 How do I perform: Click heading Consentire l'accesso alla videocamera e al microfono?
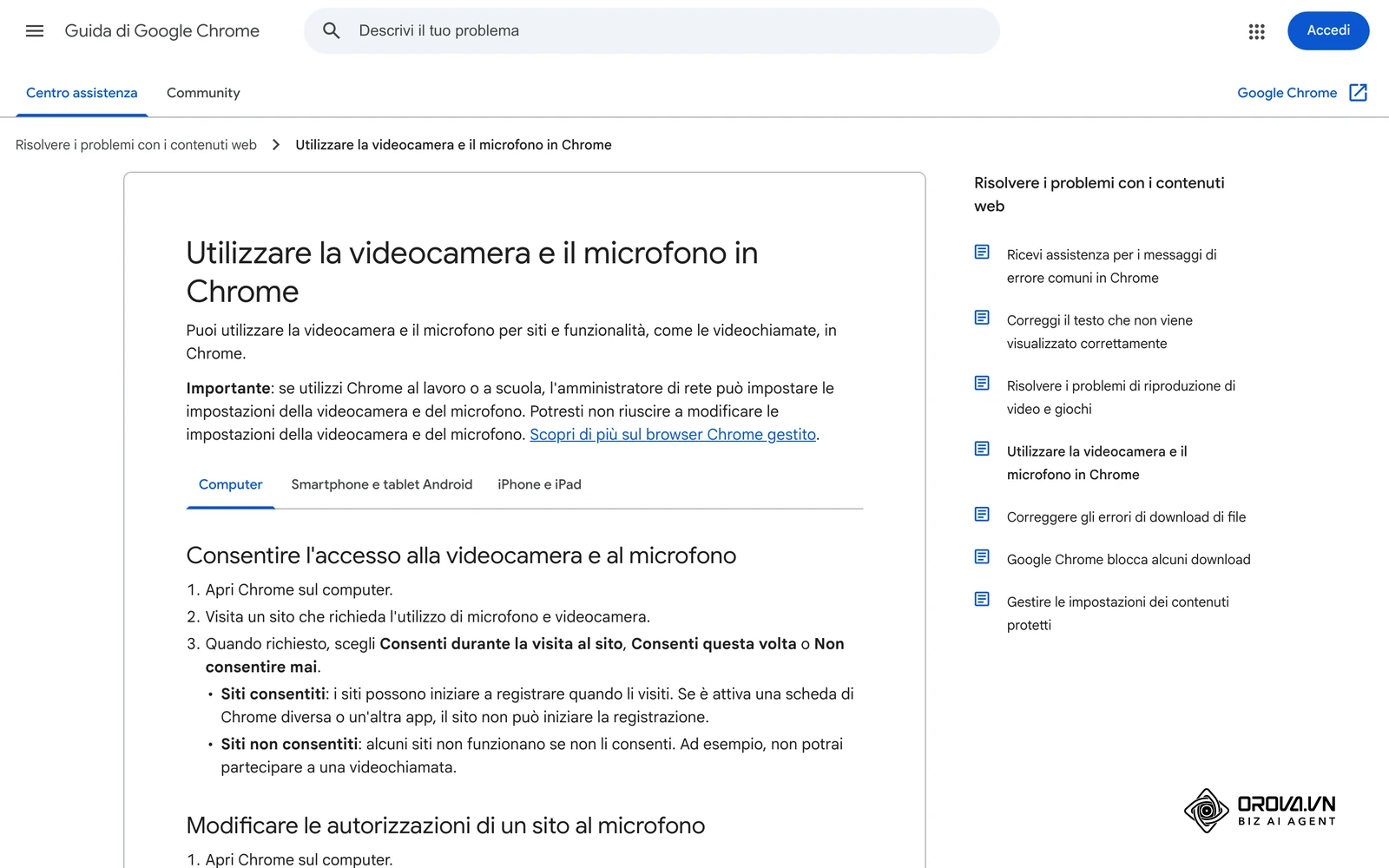(x=461, y=556)
